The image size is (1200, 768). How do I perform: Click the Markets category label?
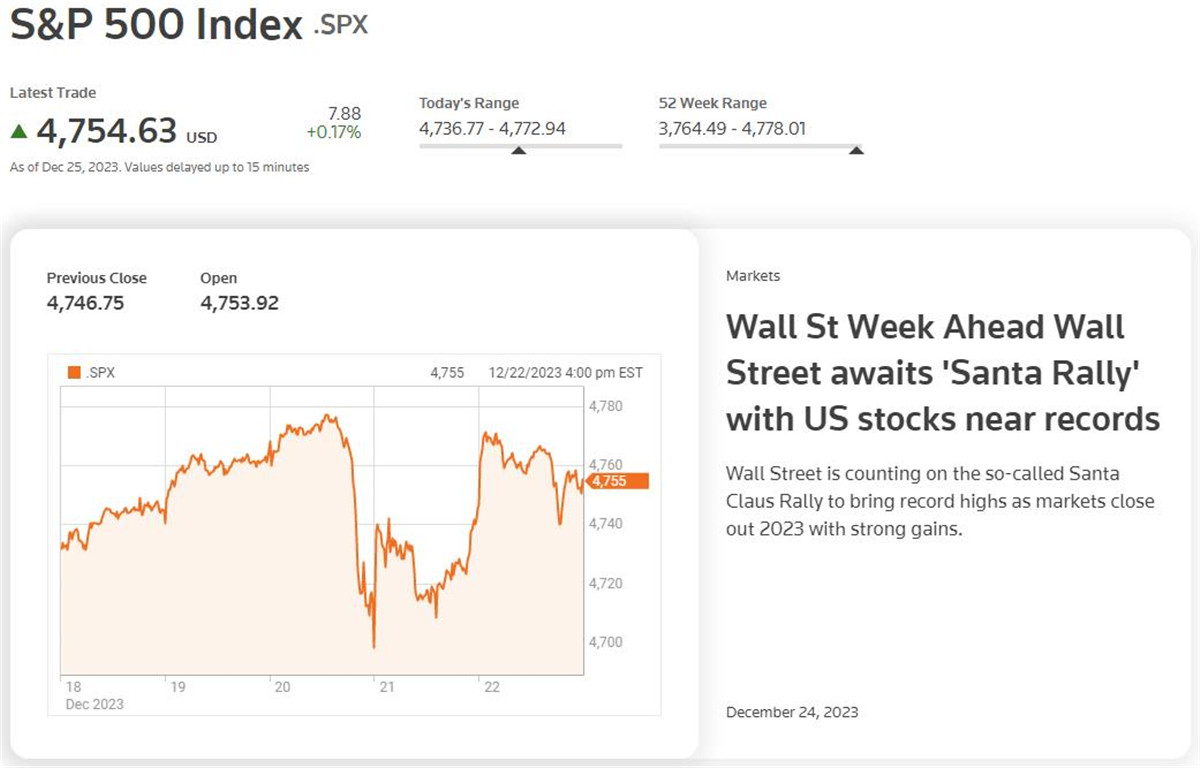click(x=753, y=276)
